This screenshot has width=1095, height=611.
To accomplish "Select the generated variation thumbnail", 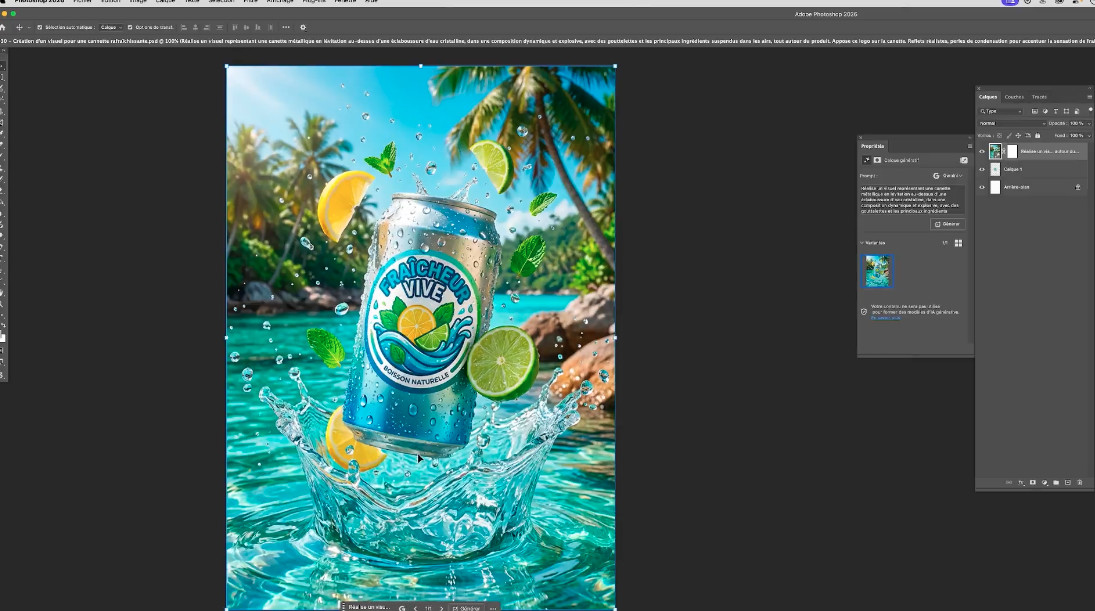I will tap(877, 271).
